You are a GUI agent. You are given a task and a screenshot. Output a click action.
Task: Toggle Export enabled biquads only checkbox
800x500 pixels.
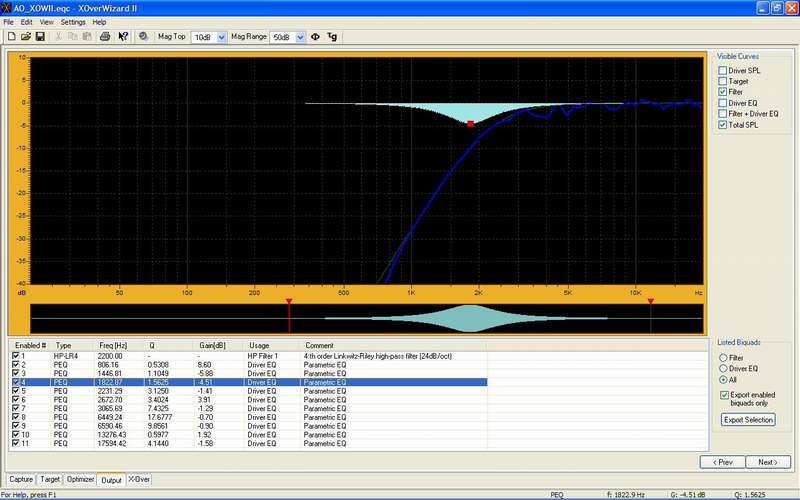[x=724, y=395]
